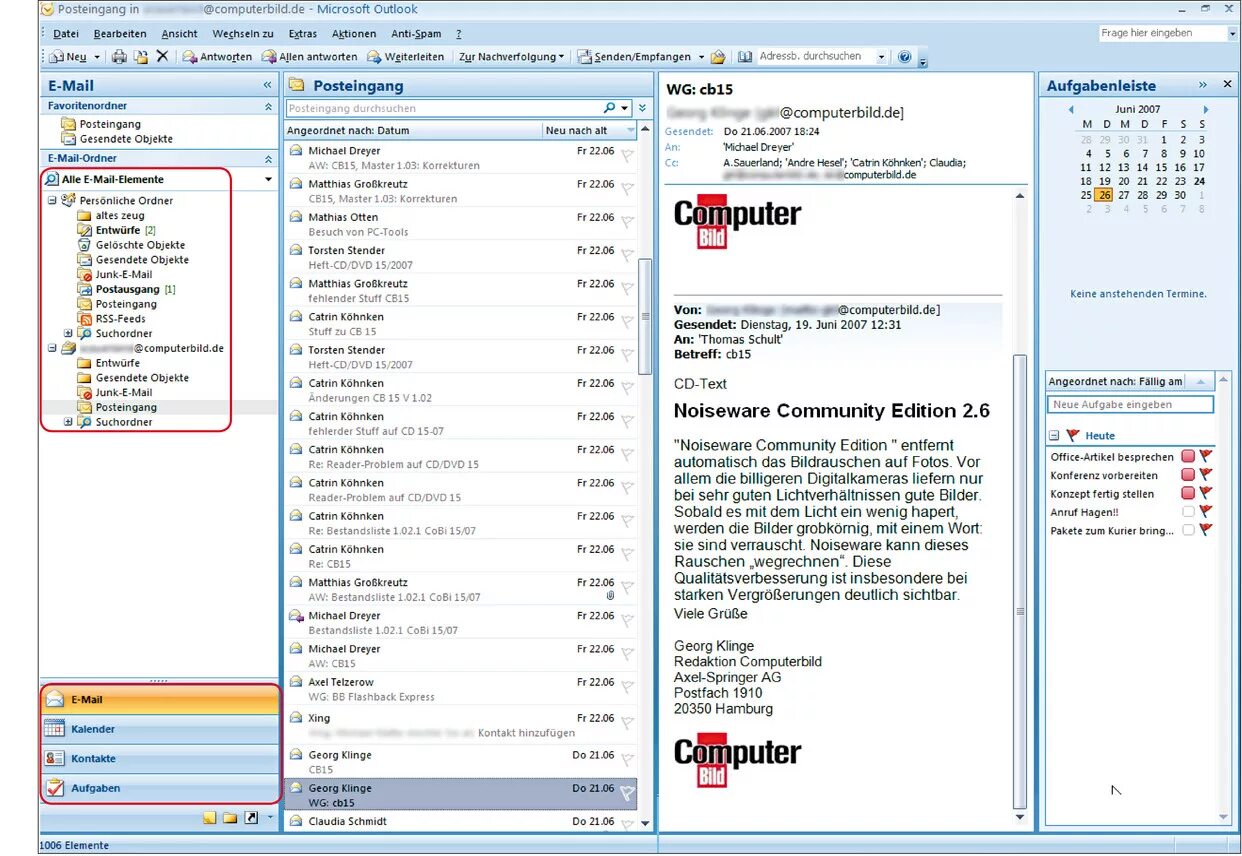The height and width of the screenshot is (856, 1242).
Task: Click the search magnifier in Posteingang search box
Action: click(x=610, y=108)
